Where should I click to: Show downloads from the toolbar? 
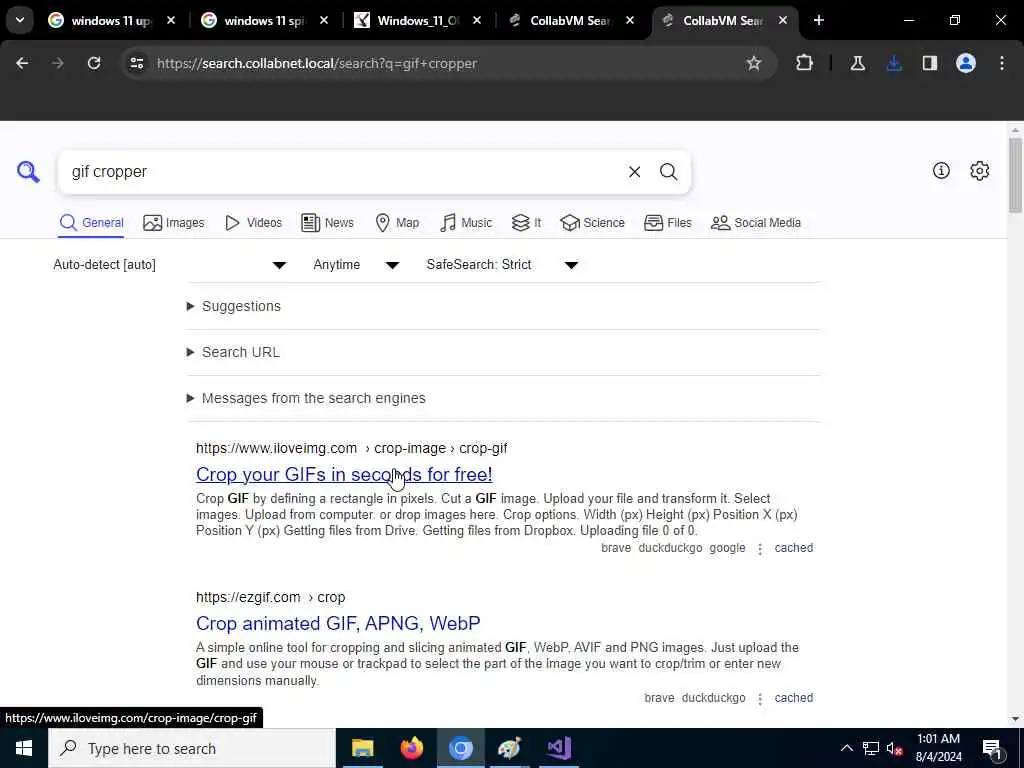(894, 63)
